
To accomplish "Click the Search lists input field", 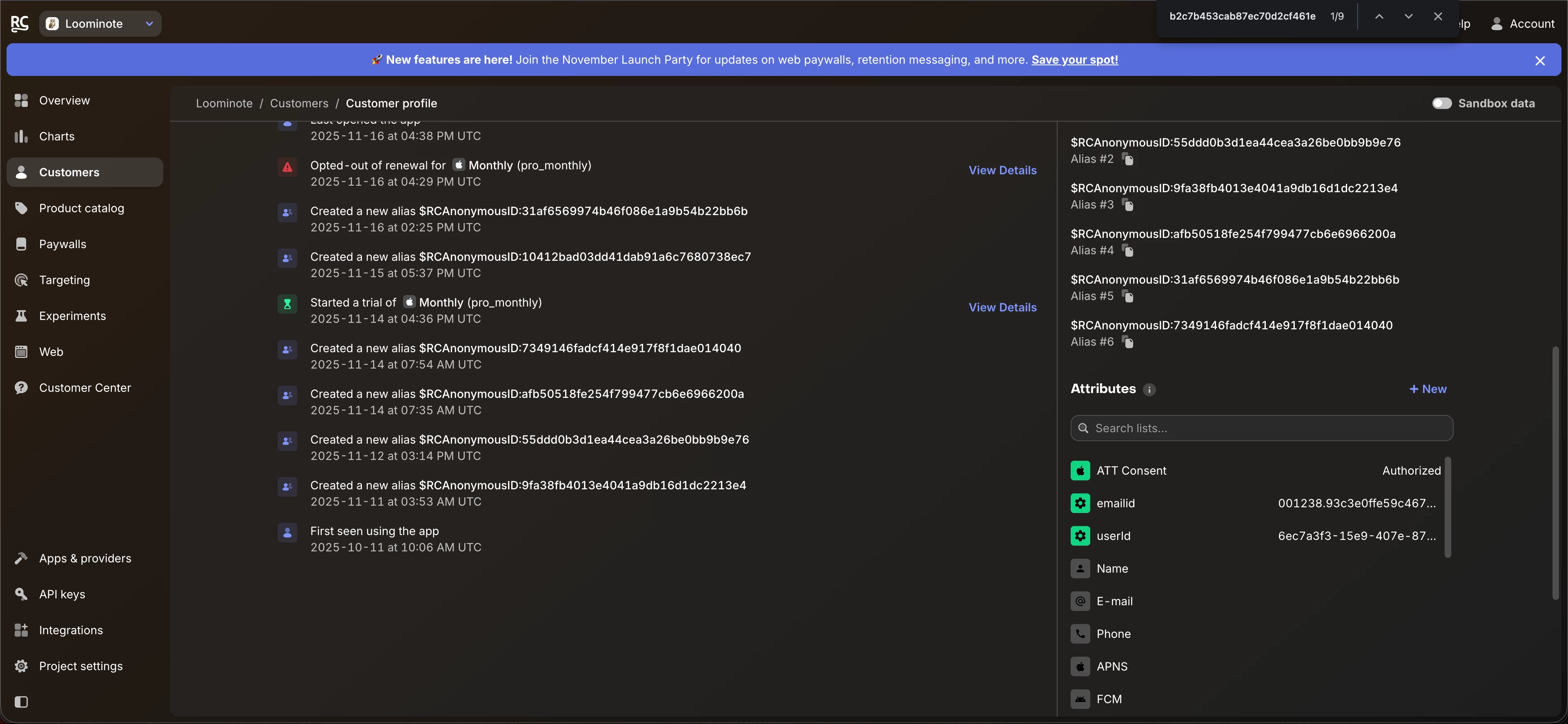I will tap(1261, 428).
